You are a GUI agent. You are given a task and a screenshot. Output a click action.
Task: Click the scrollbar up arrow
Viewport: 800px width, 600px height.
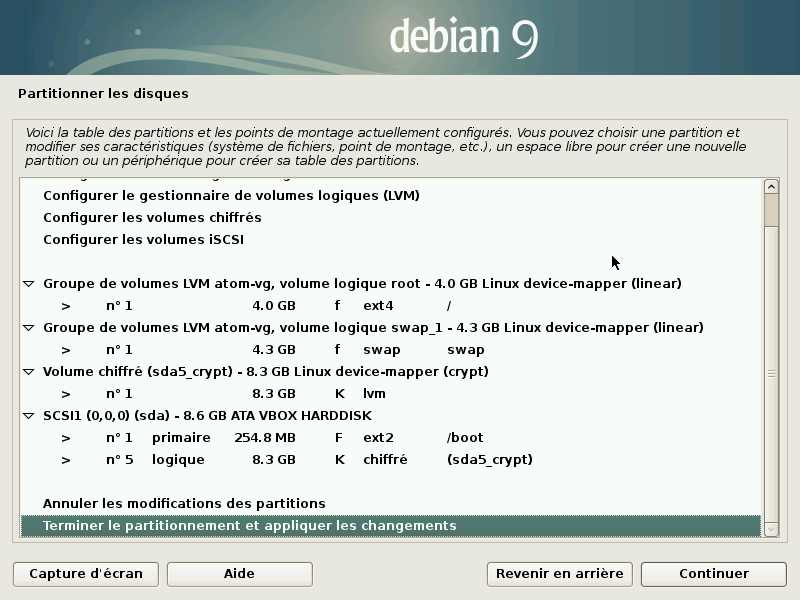pyautogui.click(x=771, y=186)
